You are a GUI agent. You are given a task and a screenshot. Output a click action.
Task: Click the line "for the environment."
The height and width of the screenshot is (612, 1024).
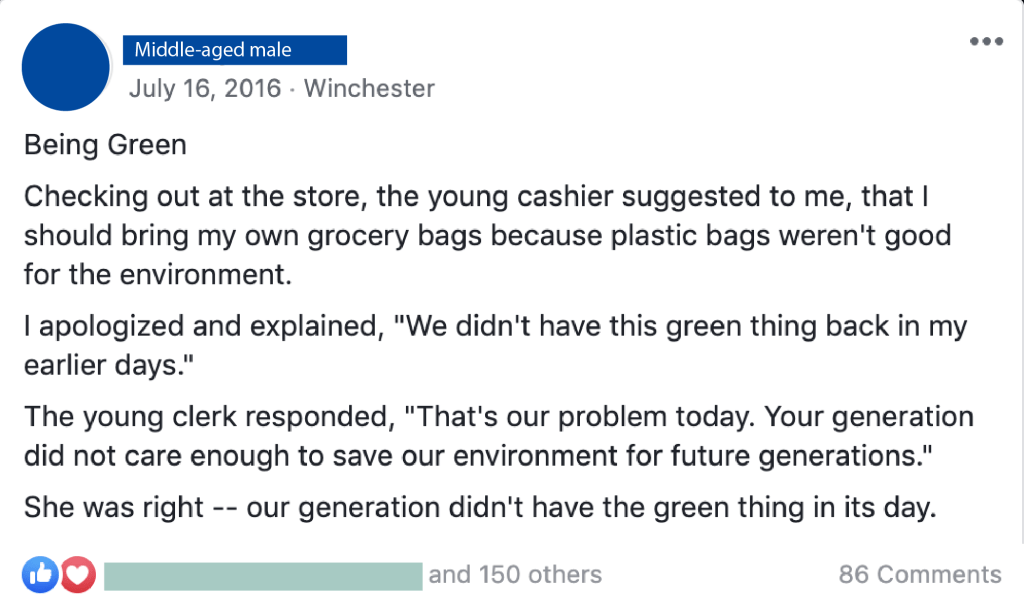pos(158,275)
